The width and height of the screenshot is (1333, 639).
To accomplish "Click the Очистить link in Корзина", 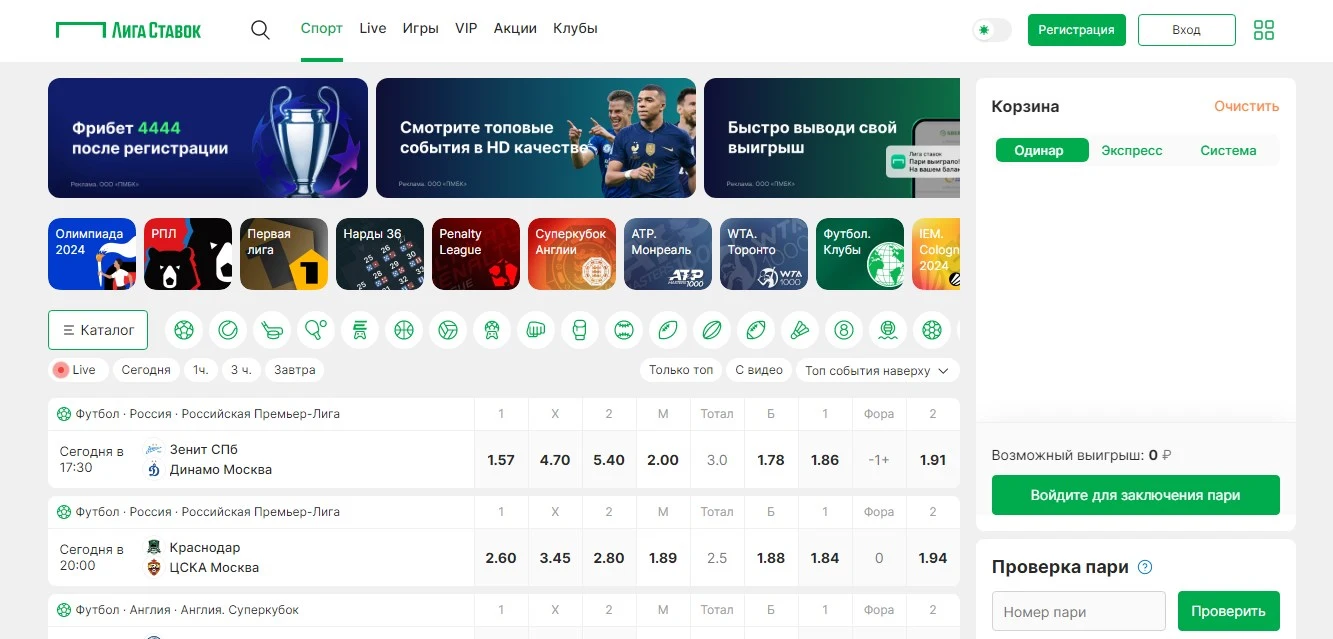I will click(1246, 106).
